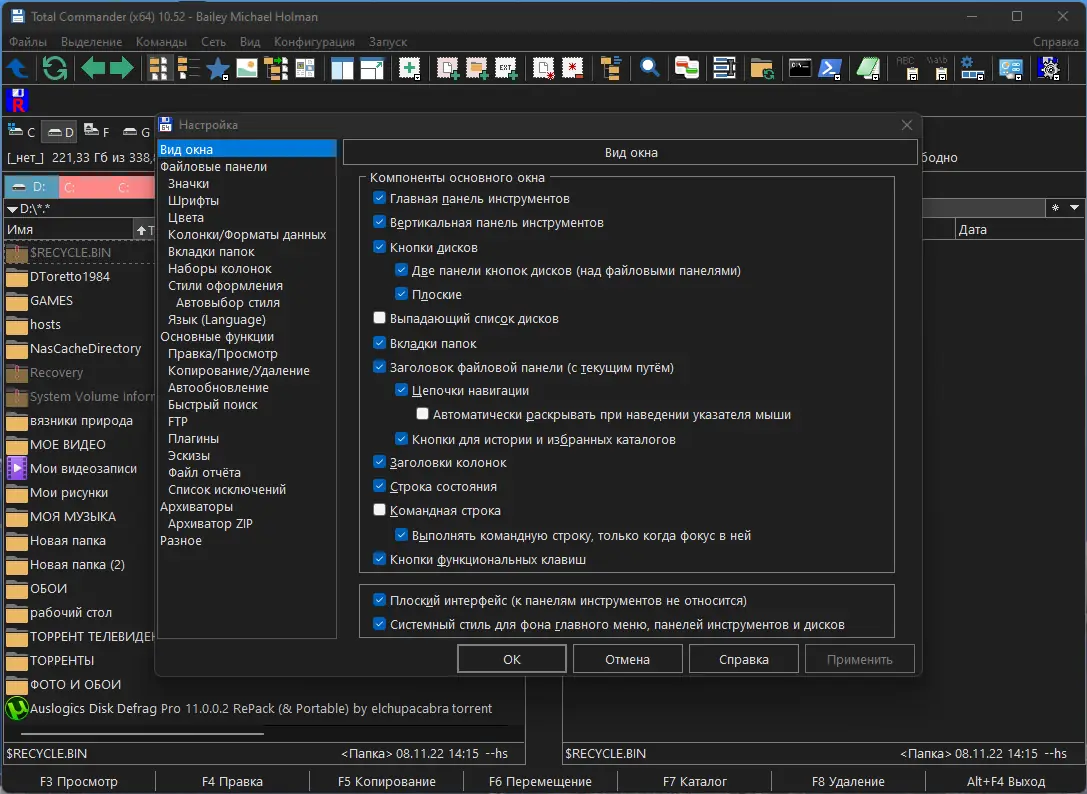This screenshot has width=1087, height=794.
Task: Click the green notepad editor icon
Action: tap(869, 68)
